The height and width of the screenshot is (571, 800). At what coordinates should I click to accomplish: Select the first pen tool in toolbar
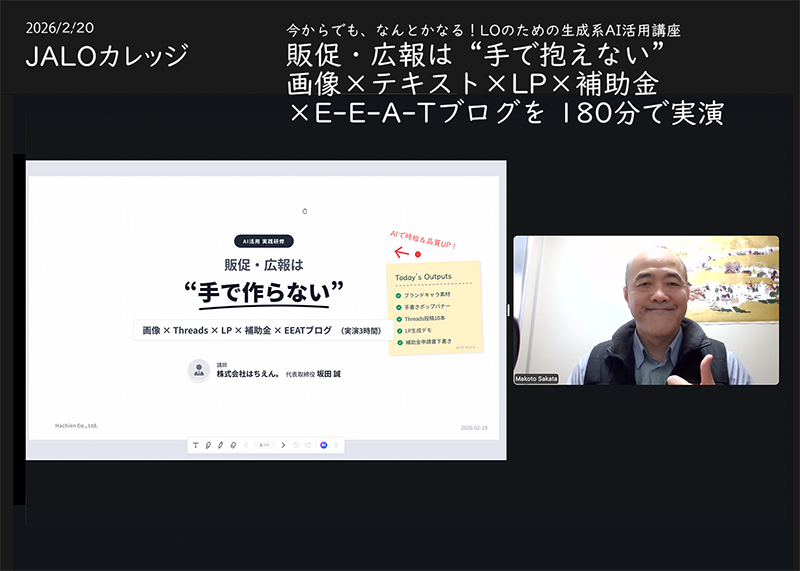coord(207,445)
